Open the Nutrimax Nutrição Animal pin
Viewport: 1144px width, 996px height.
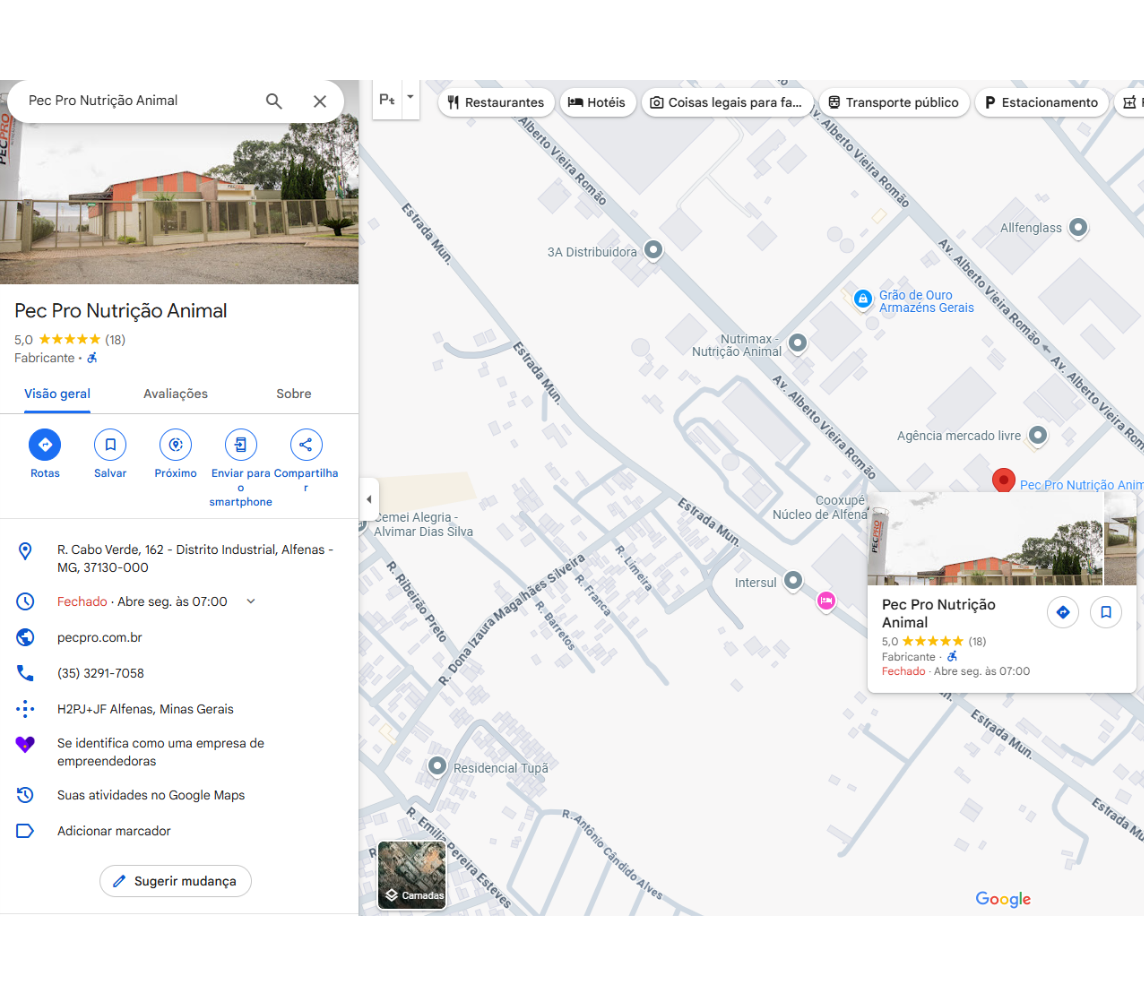point(798,342)
